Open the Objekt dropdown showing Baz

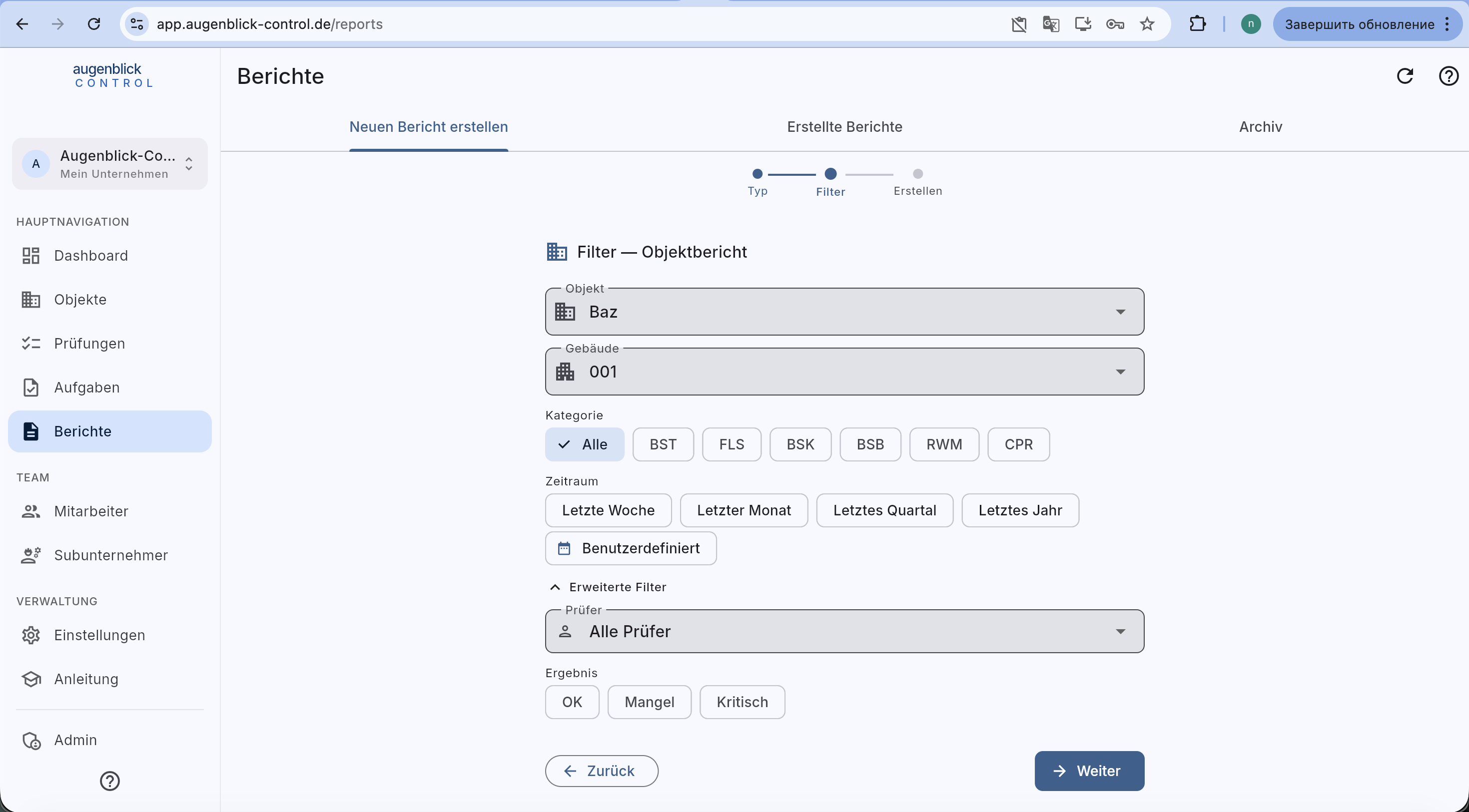[844, 312]
